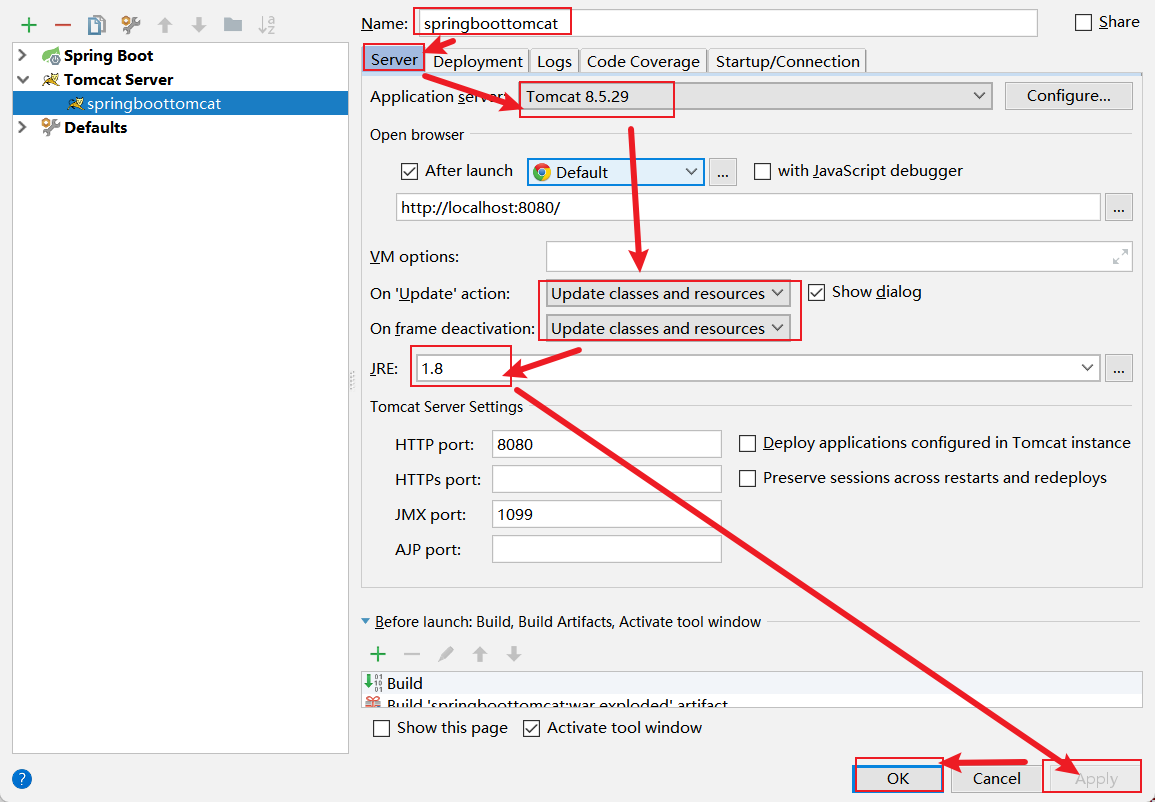
Task: Remove the selected configuration with red minus
Action: pyautogui.click(x=63, y=25)
